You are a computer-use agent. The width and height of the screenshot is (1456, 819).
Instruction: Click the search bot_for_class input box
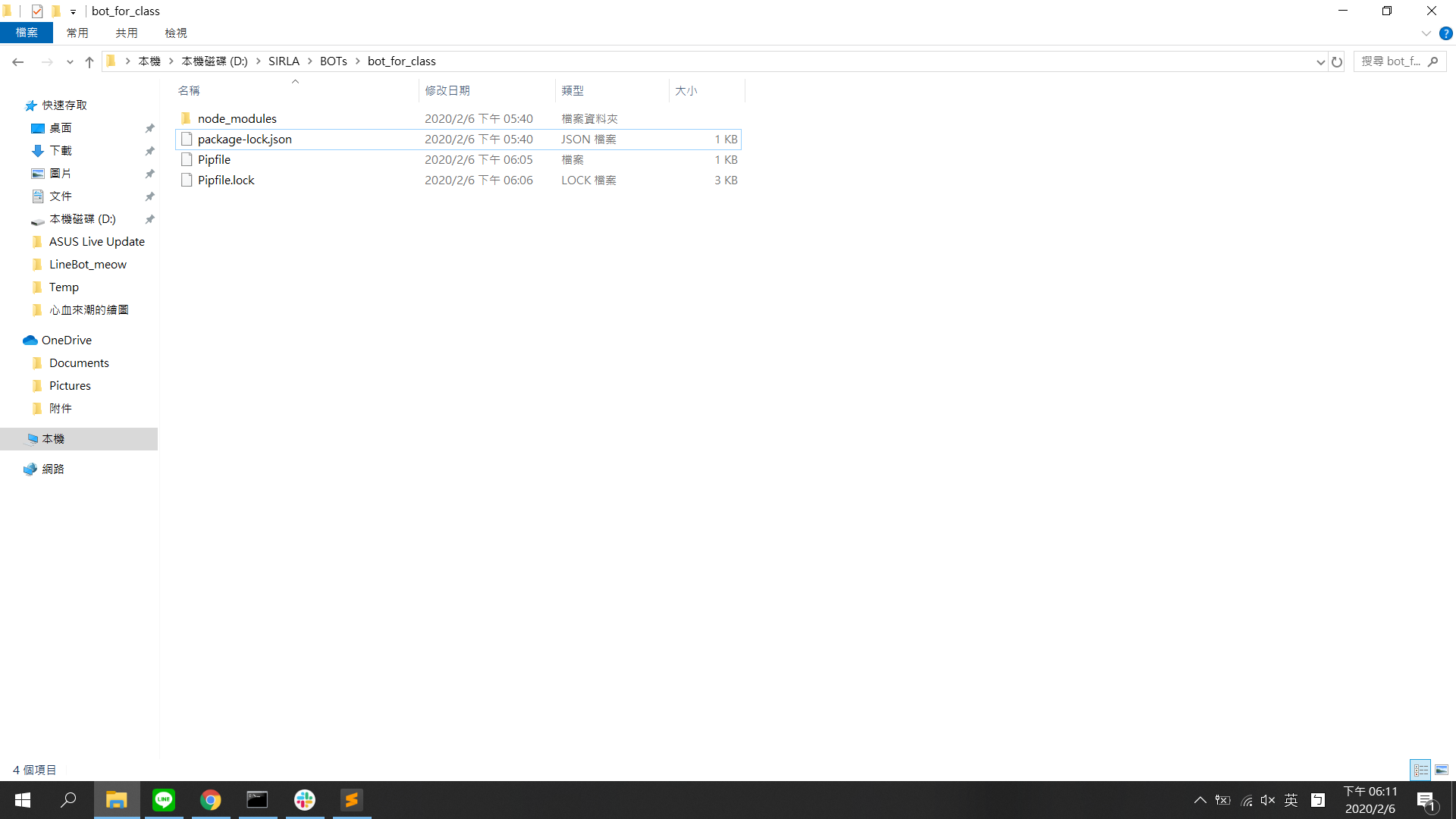click(x=1392, y=61)
